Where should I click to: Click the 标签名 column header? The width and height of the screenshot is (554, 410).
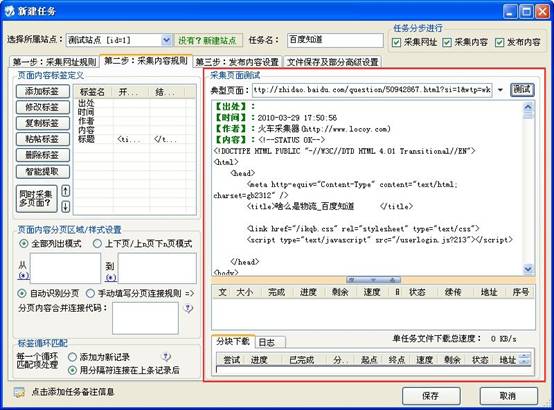coord(93,92)
